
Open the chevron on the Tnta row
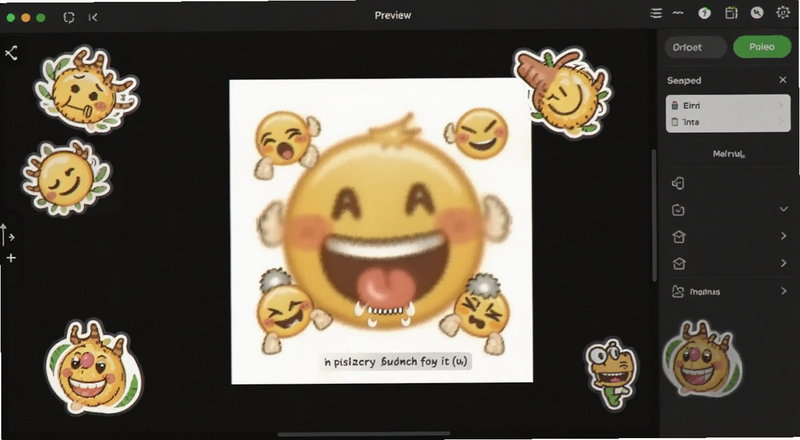coord(781,122)
